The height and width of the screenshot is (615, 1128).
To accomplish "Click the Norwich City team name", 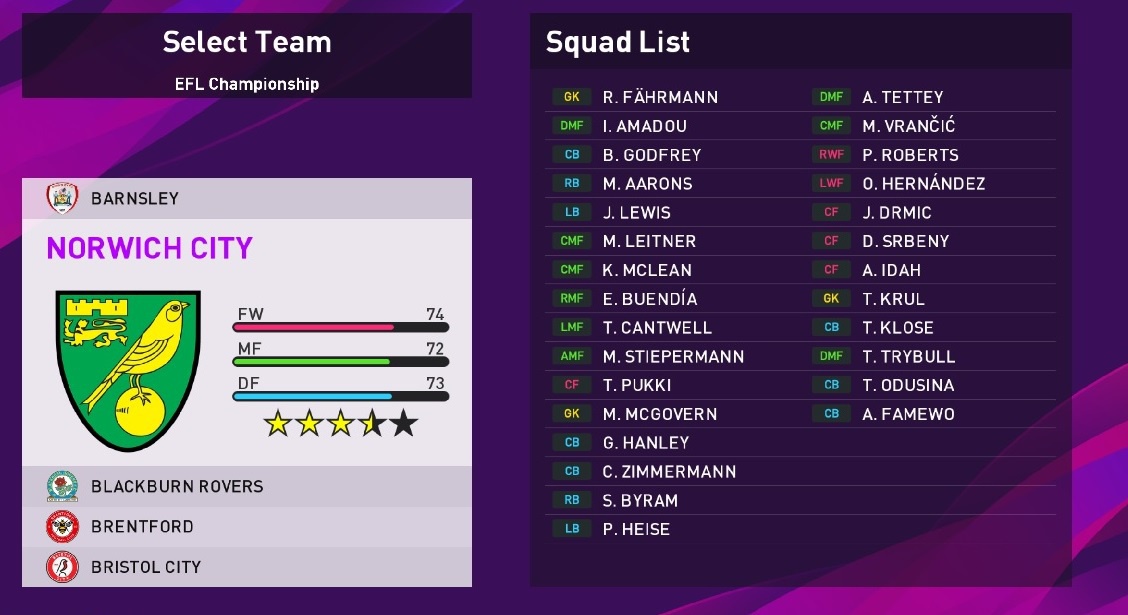I will click(150, 248).
